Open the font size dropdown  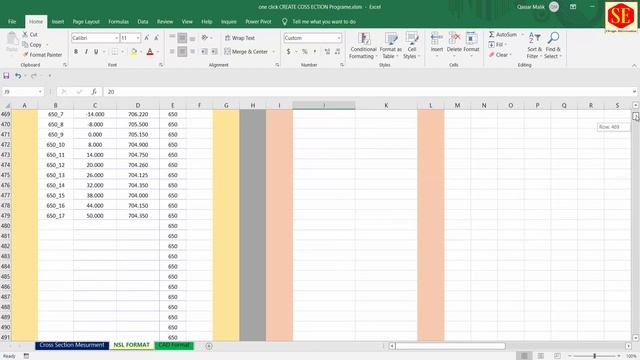pyautogui.click(x=138, y=38)
